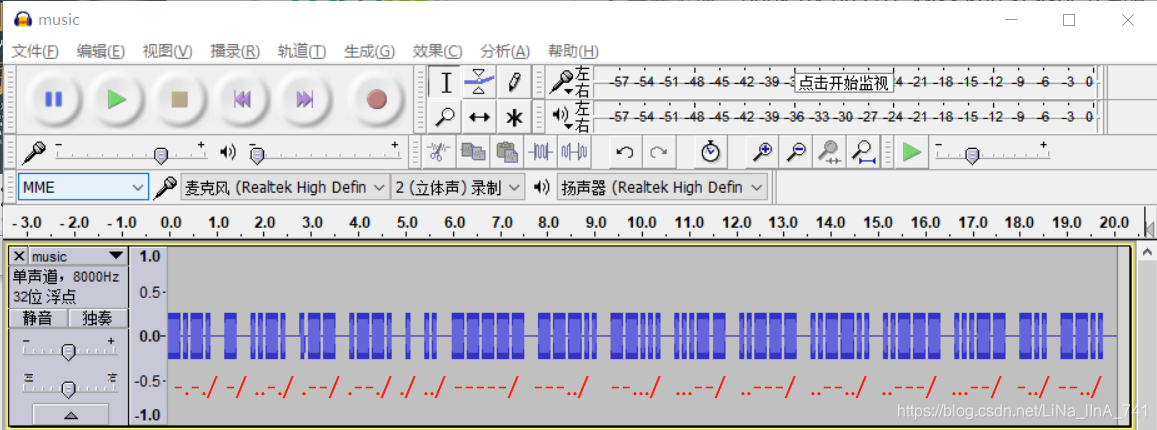Image resolution: width=1157 pixels, height=430 pixels.
Task: Click the Silence audio icon
Action: 574,153
